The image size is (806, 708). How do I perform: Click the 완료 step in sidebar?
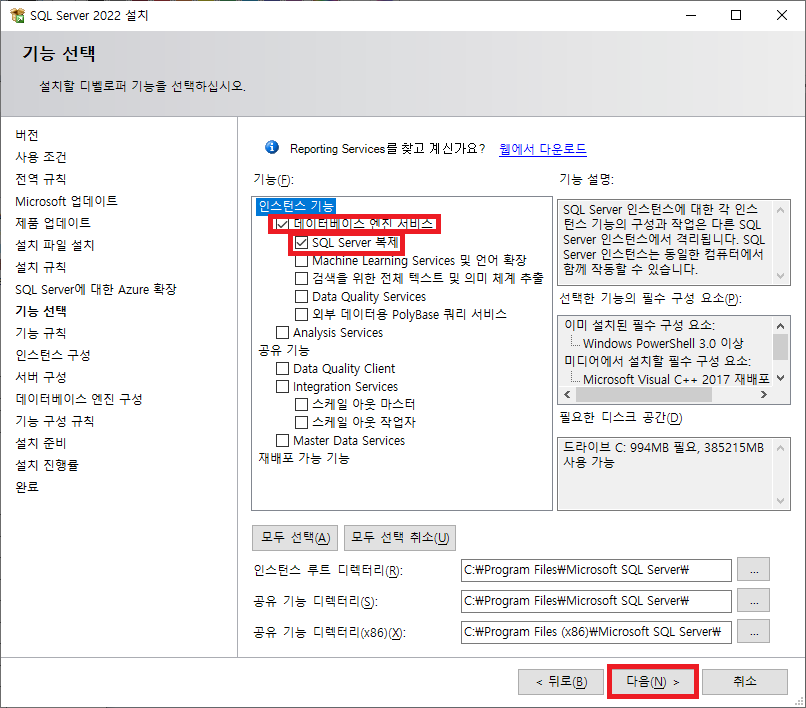(27, 487)
